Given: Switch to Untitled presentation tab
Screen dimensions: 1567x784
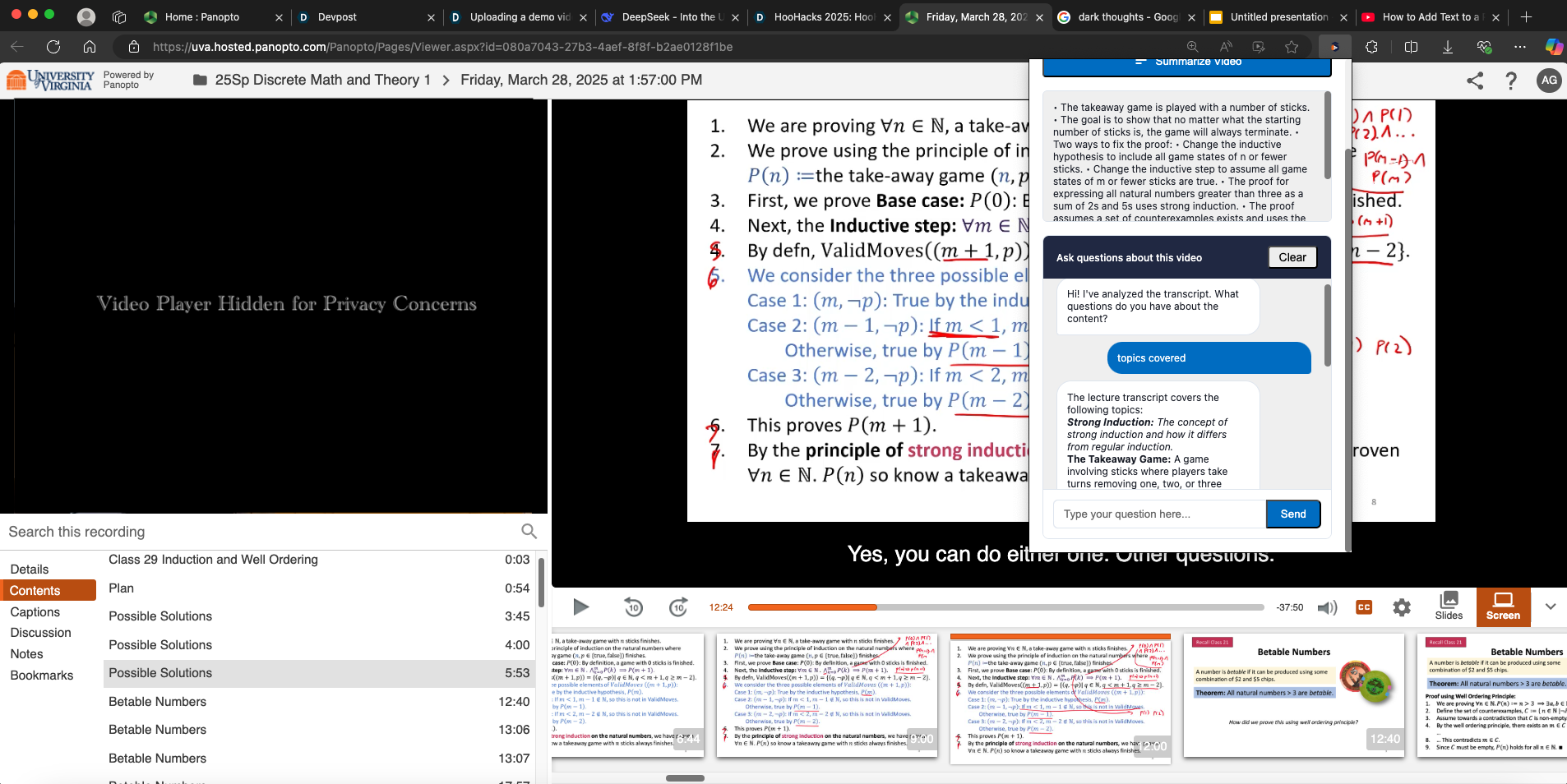Looking at the screenshot, I should click(x=1278, y=16).
